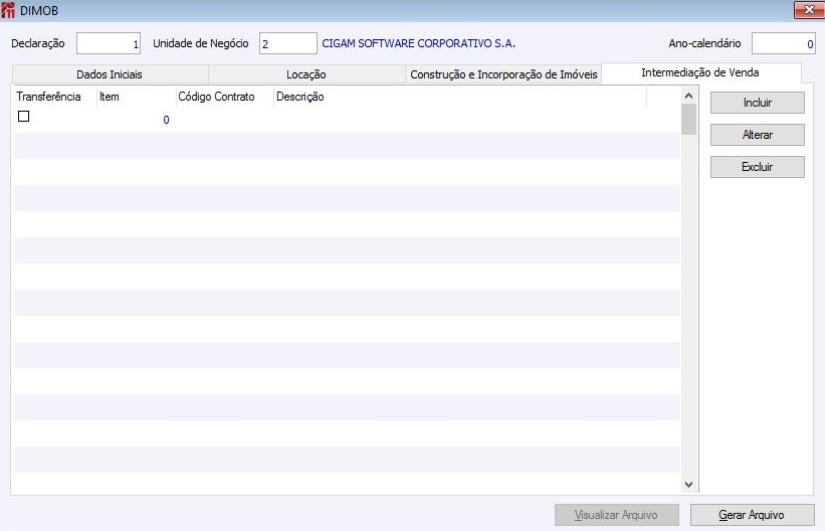Focus the Ano-calendário input field
The height and width of the screenshot is (531, 825).
tap(783, 44)
